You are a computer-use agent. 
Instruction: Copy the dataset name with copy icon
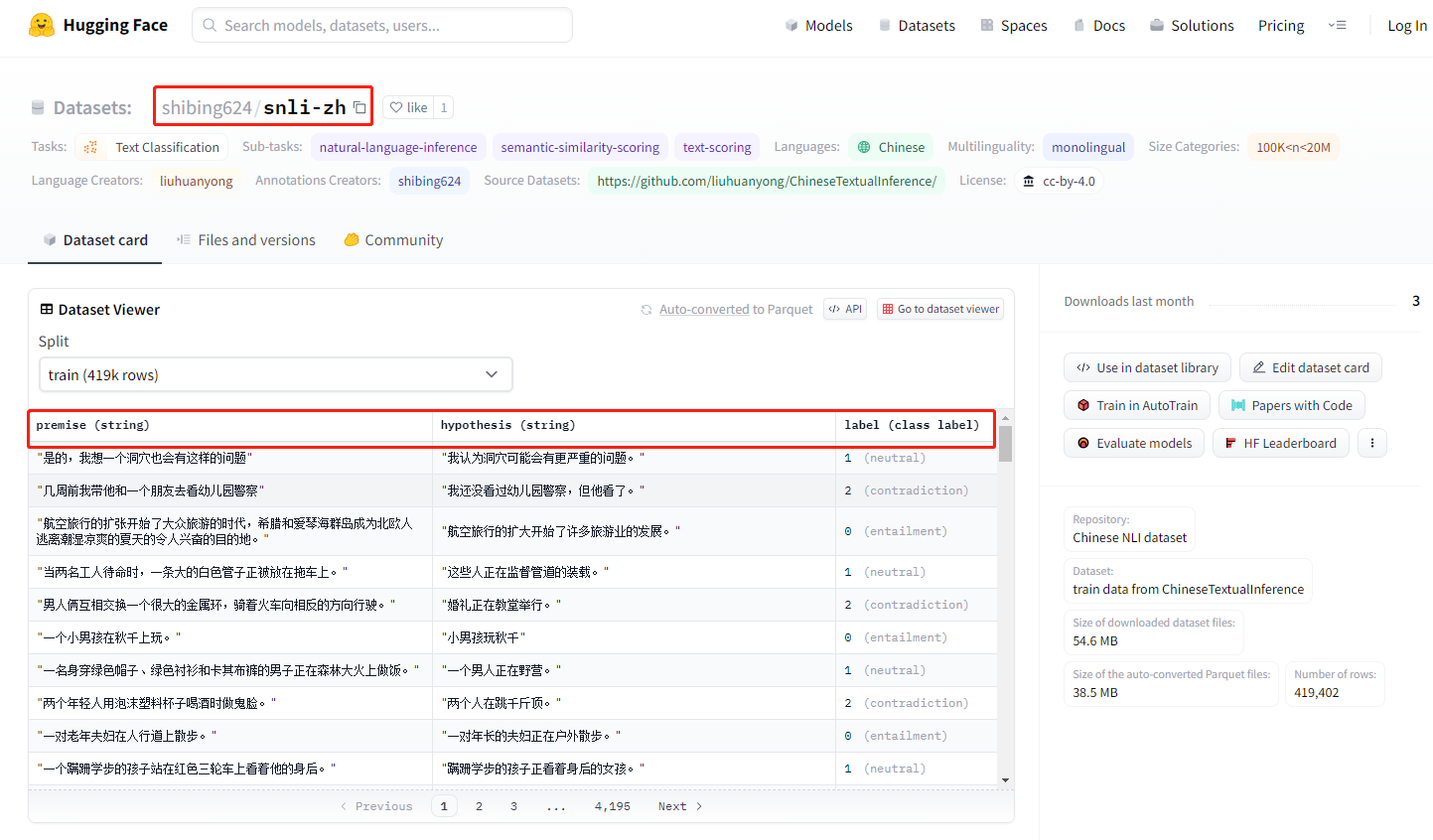click(359, 107)
